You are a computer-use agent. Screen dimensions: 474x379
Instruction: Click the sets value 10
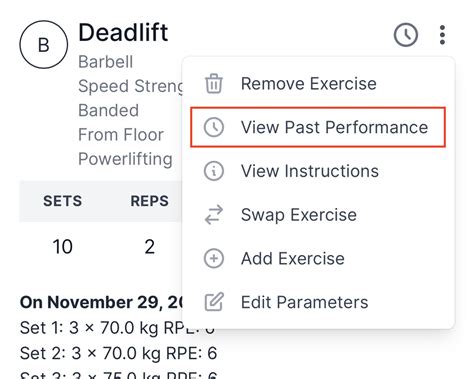62,247
